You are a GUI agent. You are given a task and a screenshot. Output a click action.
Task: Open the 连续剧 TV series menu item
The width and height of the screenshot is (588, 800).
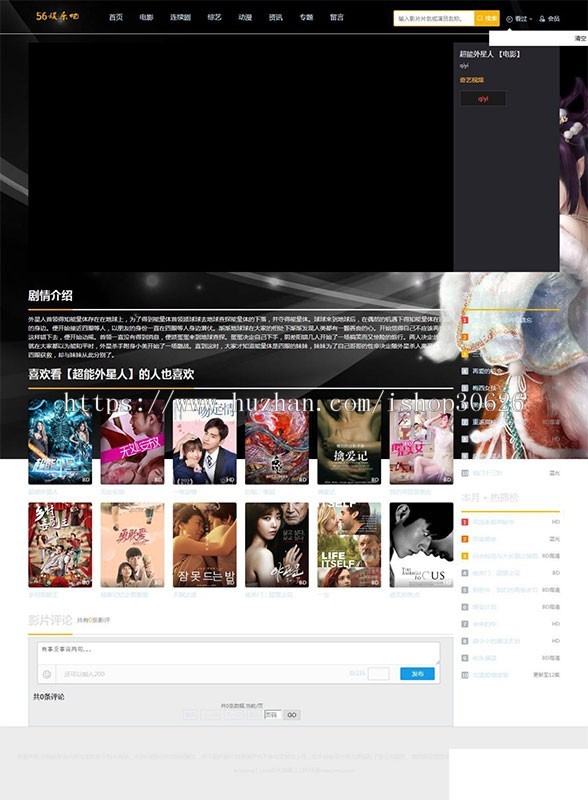tap(180, 17)
